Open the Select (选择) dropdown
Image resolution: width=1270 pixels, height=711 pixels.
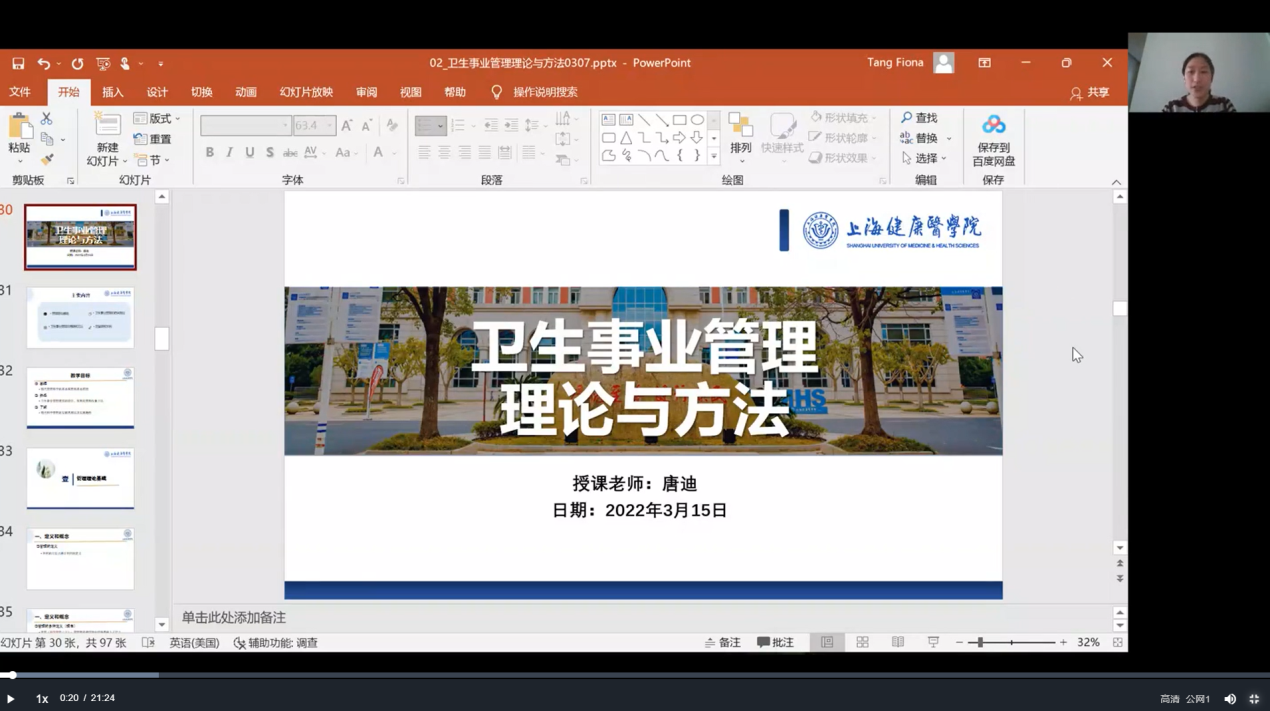(x=925, y=158)
